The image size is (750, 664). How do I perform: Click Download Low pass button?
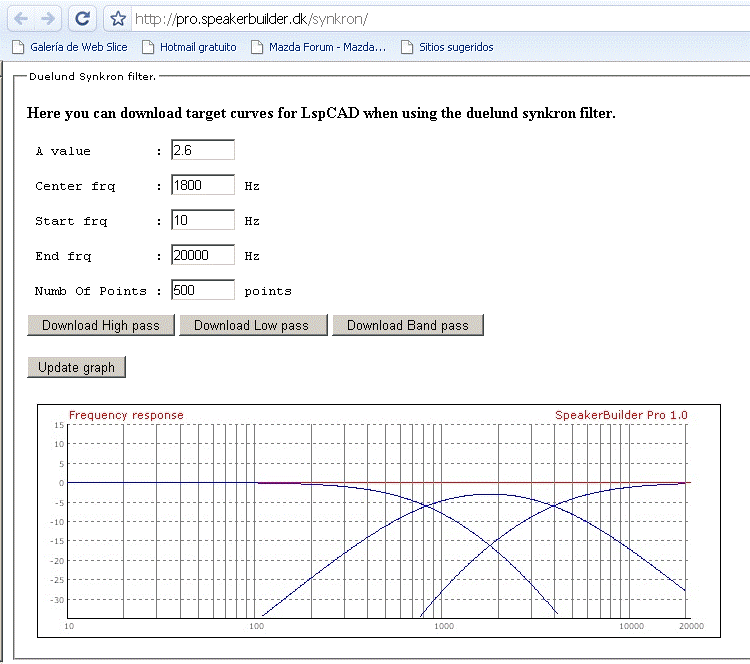point(253,325)
